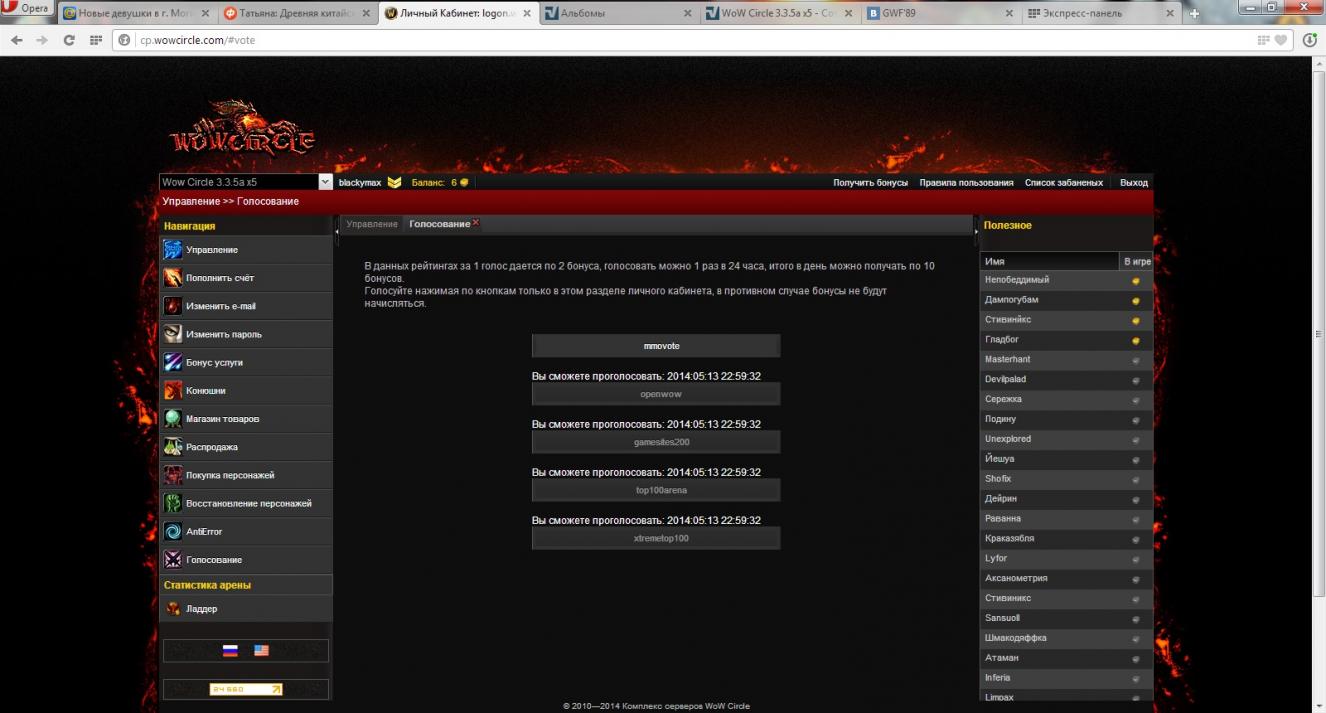Click the AntiError sidebar icon
This screenshot has width=1326, height=713.
(173, 532)
